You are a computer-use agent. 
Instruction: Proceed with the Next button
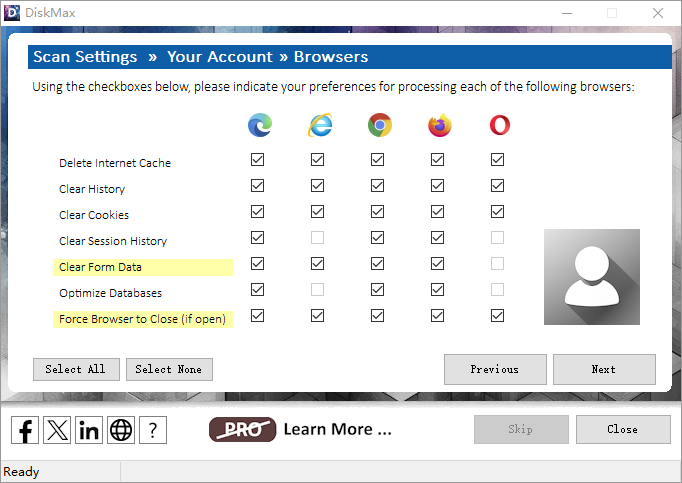[604, 369]
